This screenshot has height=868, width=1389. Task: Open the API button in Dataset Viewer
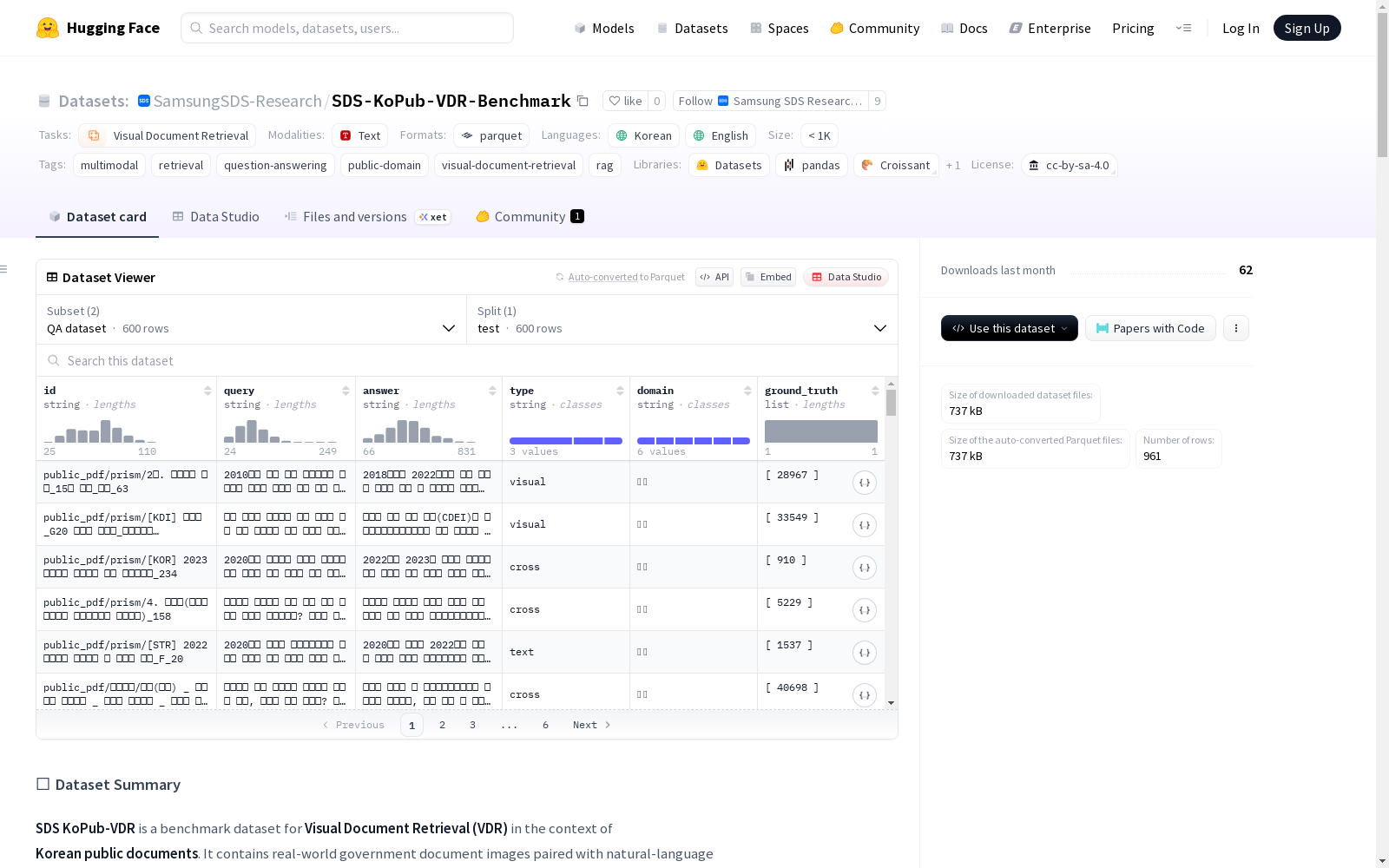click(x=714, y=277)
